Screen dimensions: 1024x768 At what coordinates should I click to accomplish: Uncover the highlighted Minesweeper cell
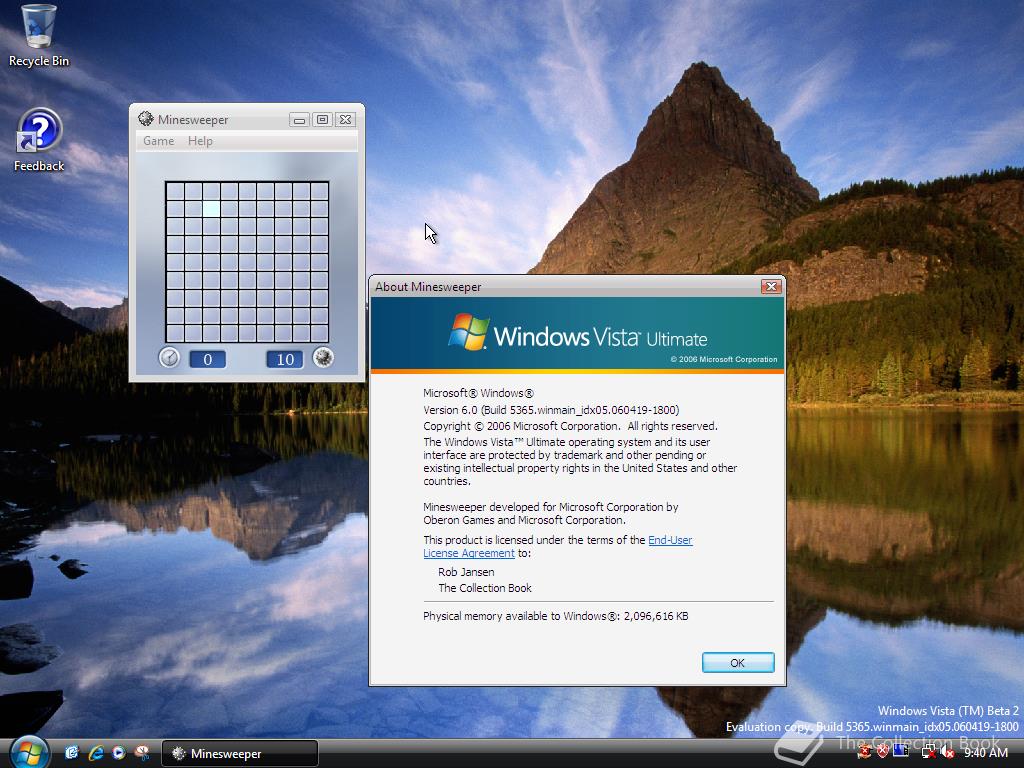pos(211,209)
